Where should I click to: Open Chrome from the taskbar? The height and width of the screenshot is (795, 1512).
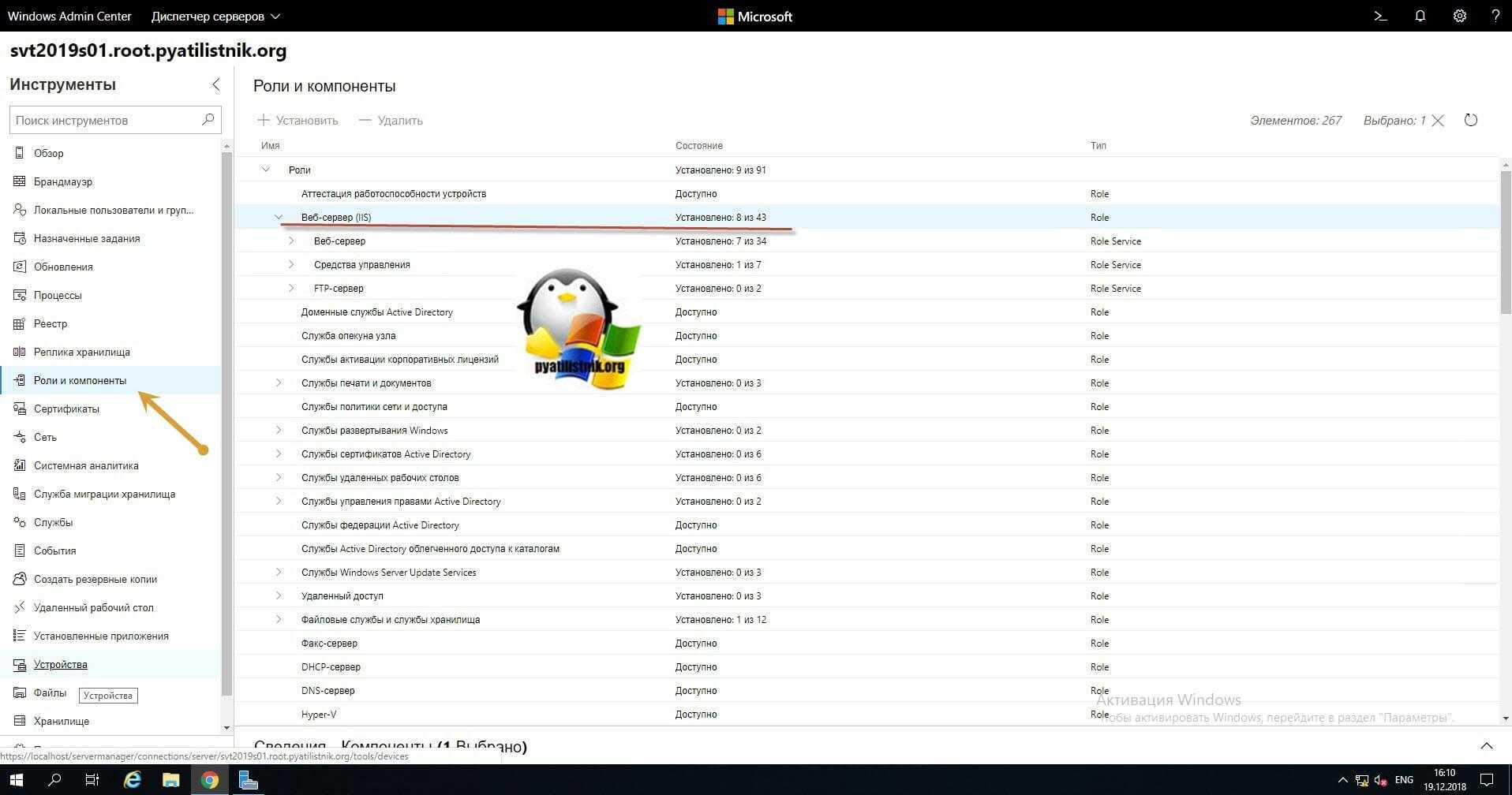pos(209,780)
